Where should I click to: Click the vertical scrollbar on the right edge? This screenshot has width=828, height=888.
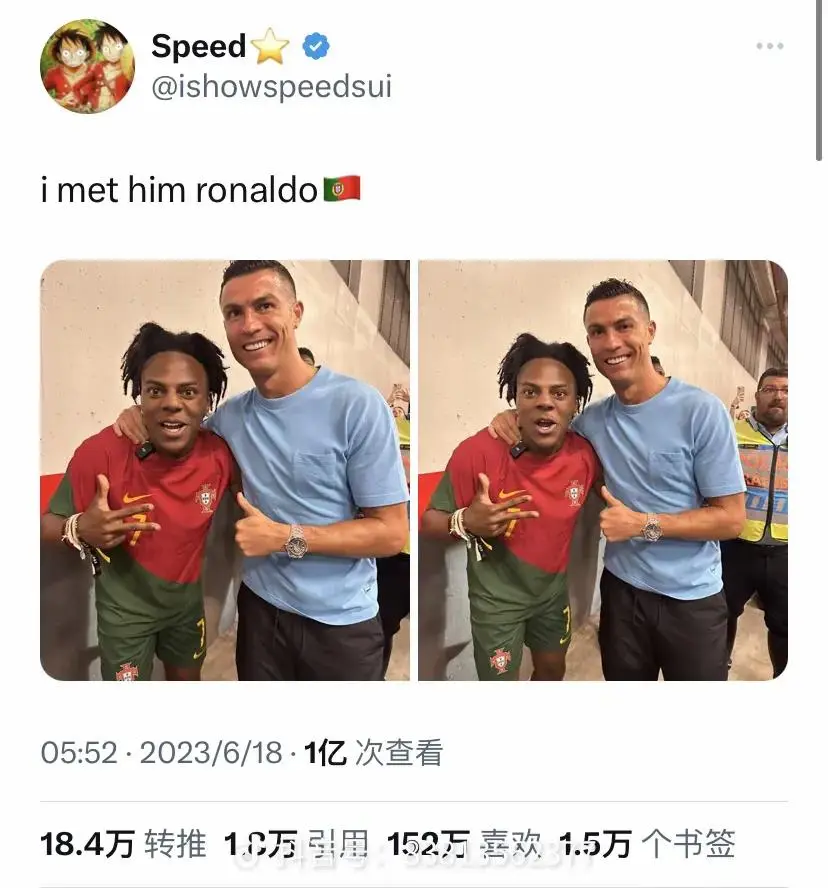click(x=819, y=80)
